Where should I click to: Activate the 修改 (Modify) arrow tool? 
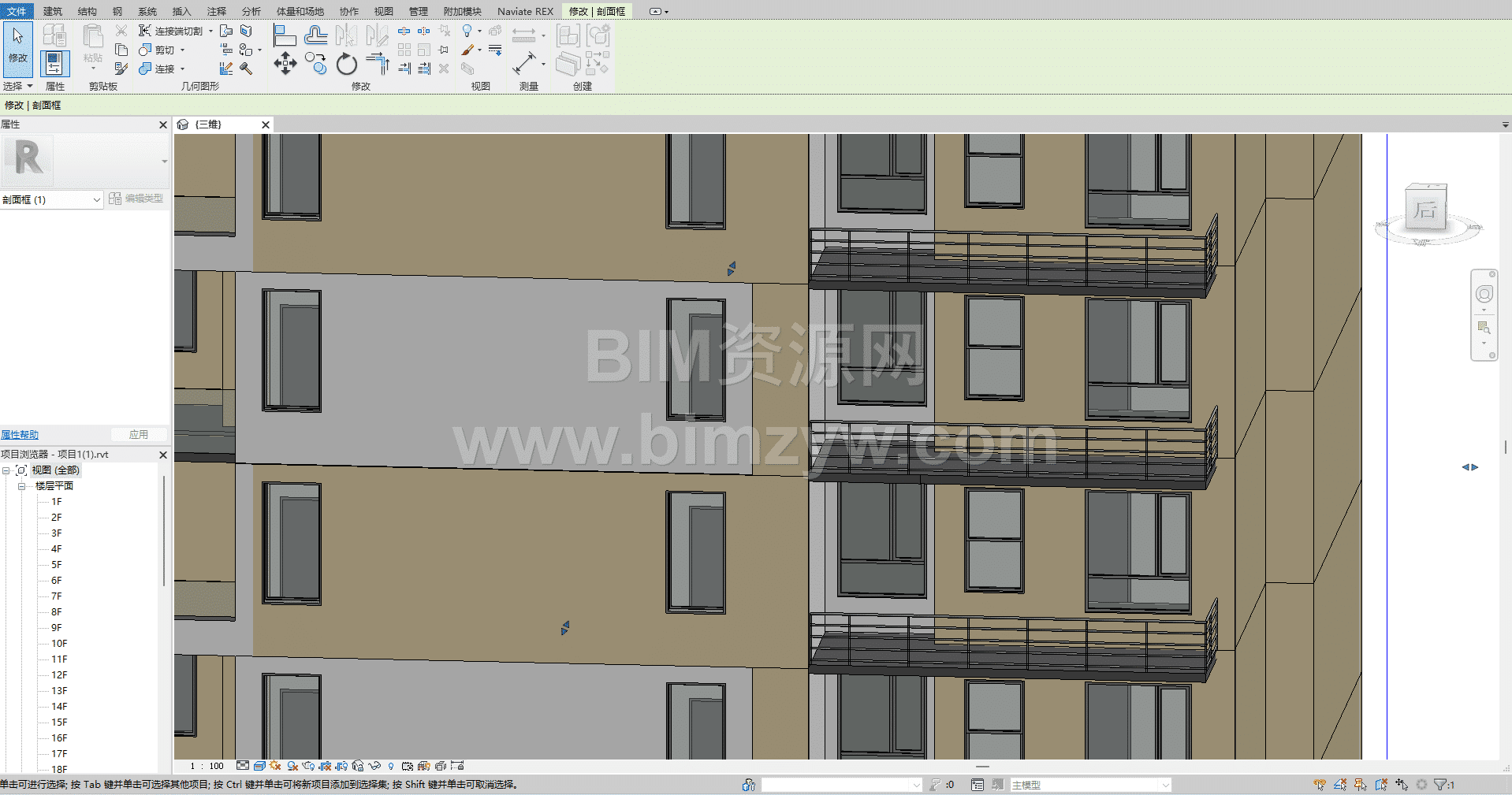[17, 49]
